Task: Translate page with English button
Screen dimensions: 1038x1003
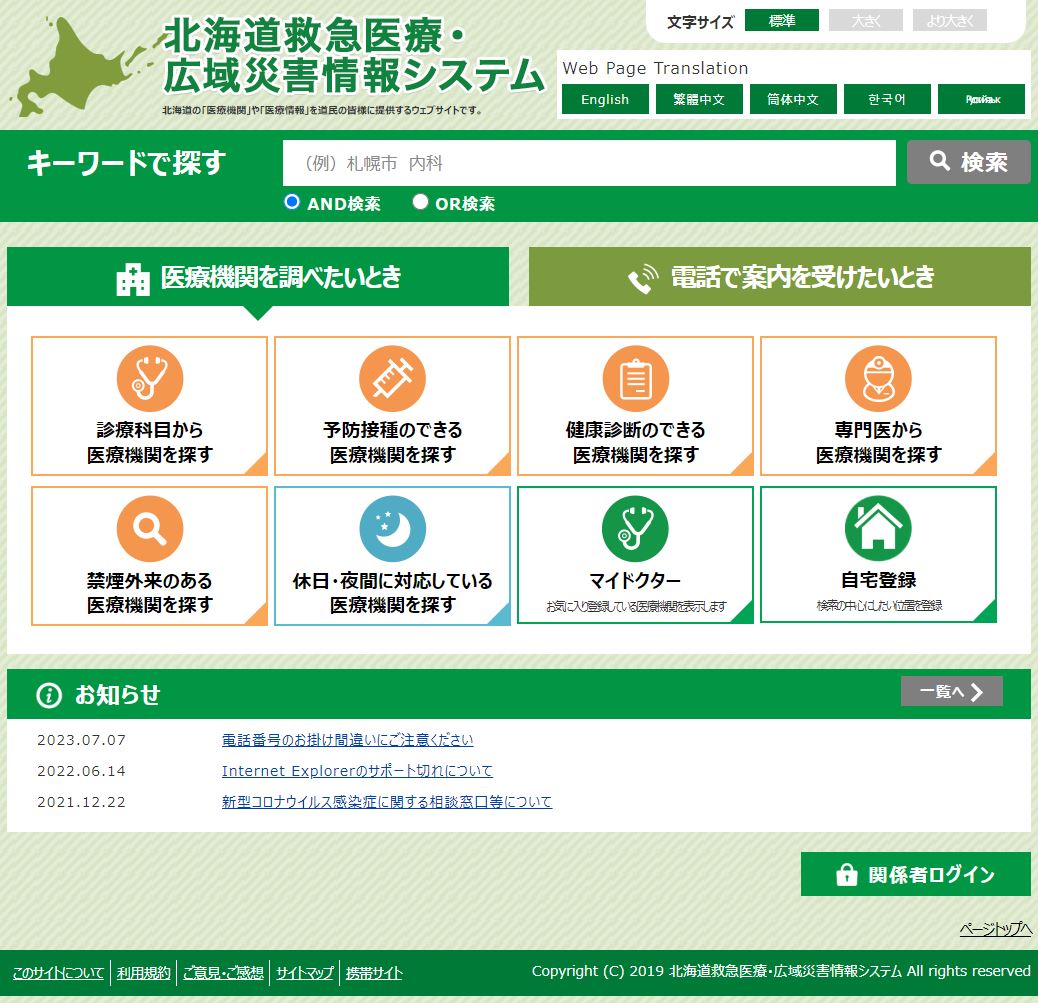Action: [605, 99]
